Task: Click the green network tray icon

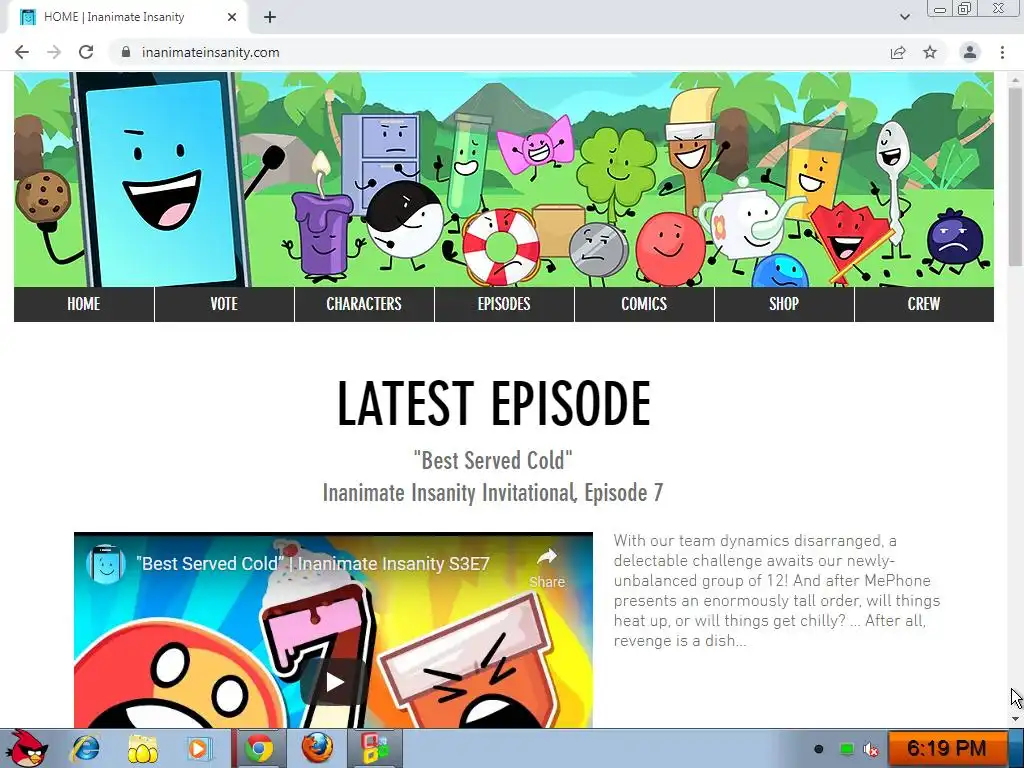Action: coord(846,749)
